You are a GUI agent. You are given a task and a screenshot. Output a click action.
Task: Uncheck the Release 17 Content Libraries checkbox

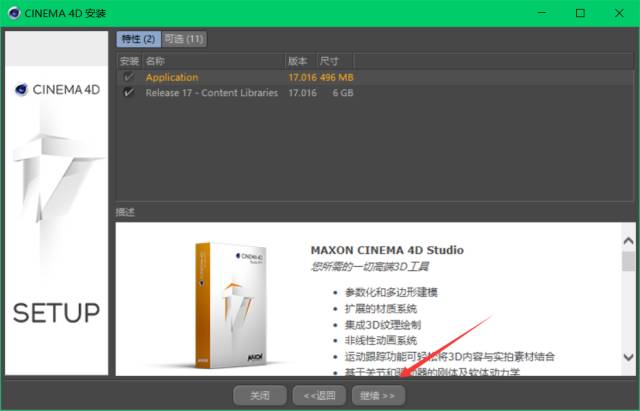pyautogui.click(x=128, y=93)
